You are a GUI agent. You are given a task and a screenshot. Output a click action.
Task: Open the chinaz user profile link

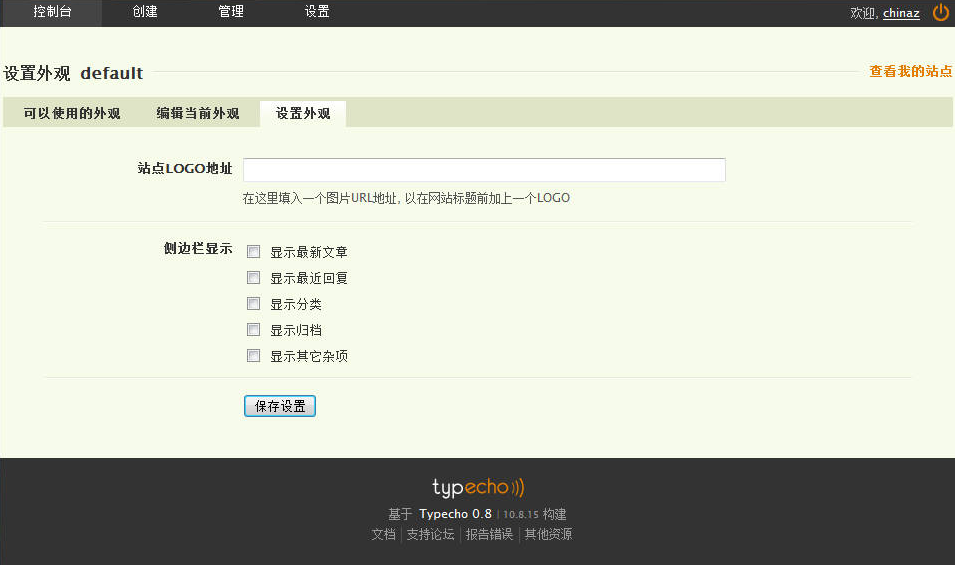(901, 13)
